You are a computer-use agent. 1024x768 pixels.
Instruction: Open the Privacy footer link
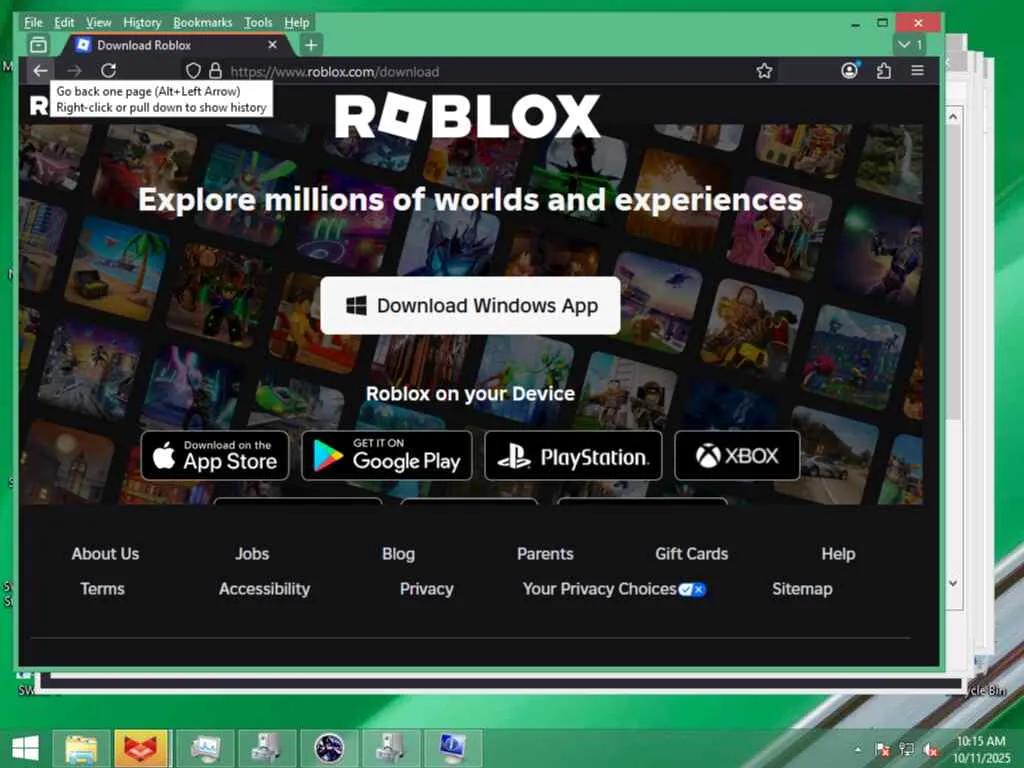426,589
